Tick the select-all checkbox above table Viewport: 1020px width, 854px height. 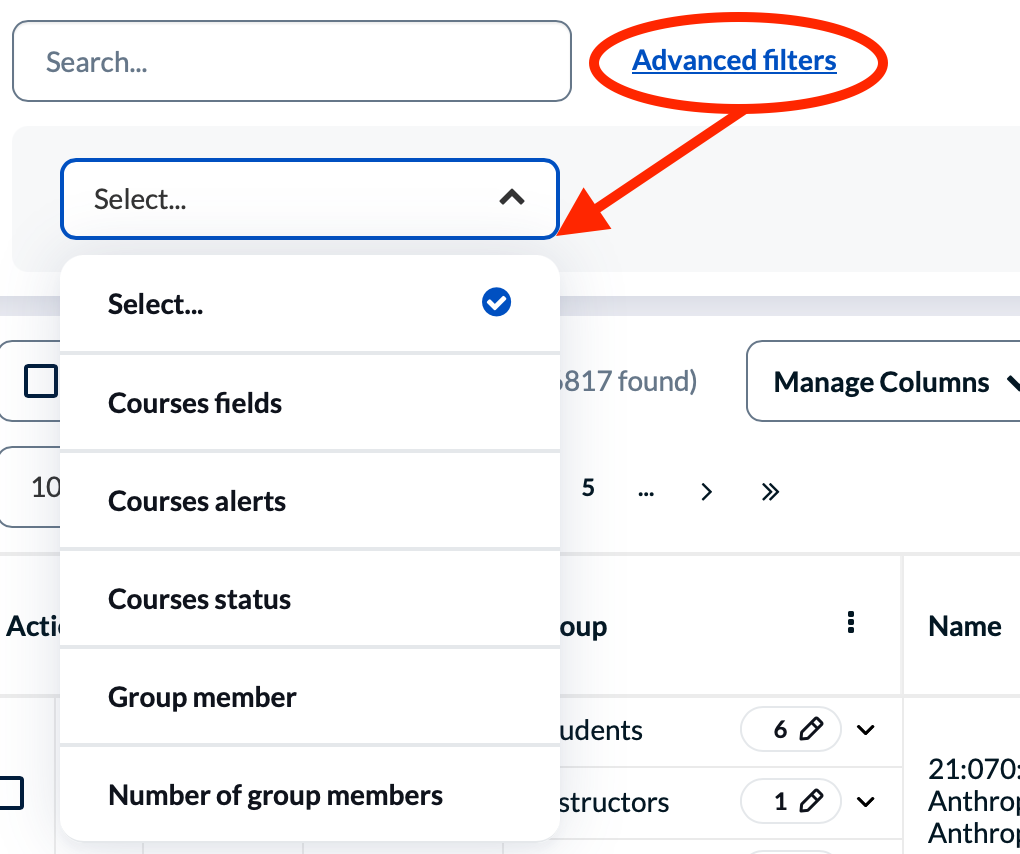pyautogui.click(x=40, y=380)
